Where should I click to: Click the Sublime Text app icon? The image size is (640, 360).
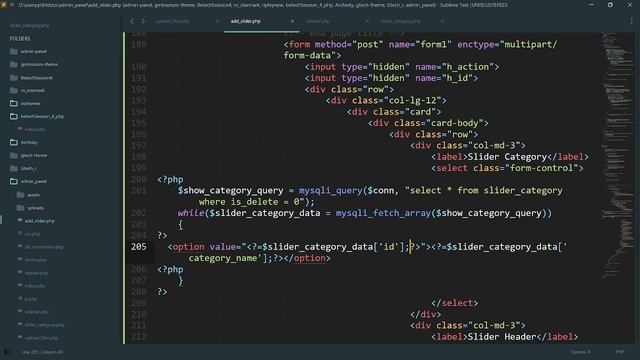[4, 5]
